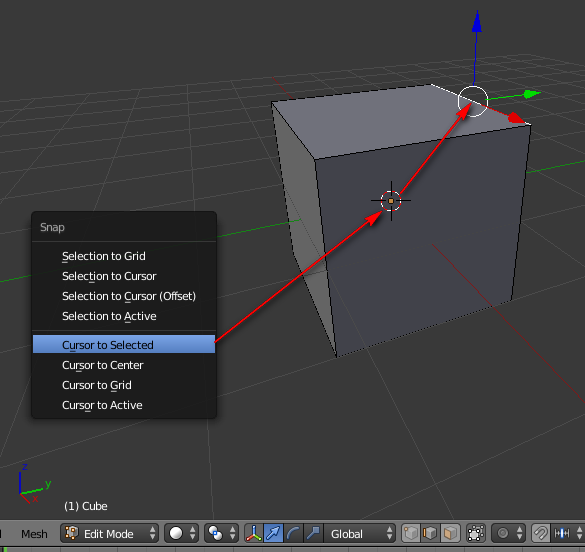The image size is (585, 552).
Task: Toggle the snap magnet icon
Action: [540, 533]
